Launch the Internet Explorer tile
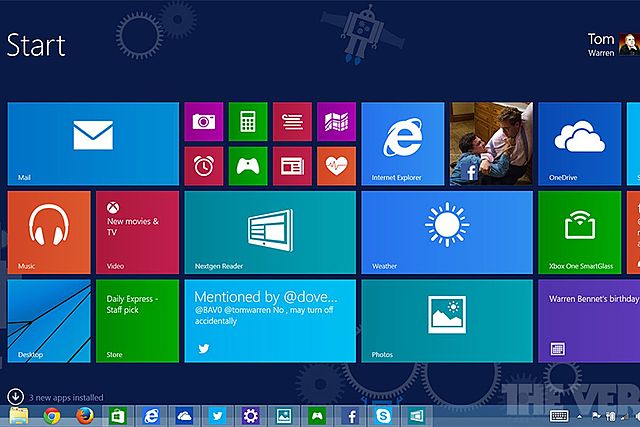 pos(402,143)
